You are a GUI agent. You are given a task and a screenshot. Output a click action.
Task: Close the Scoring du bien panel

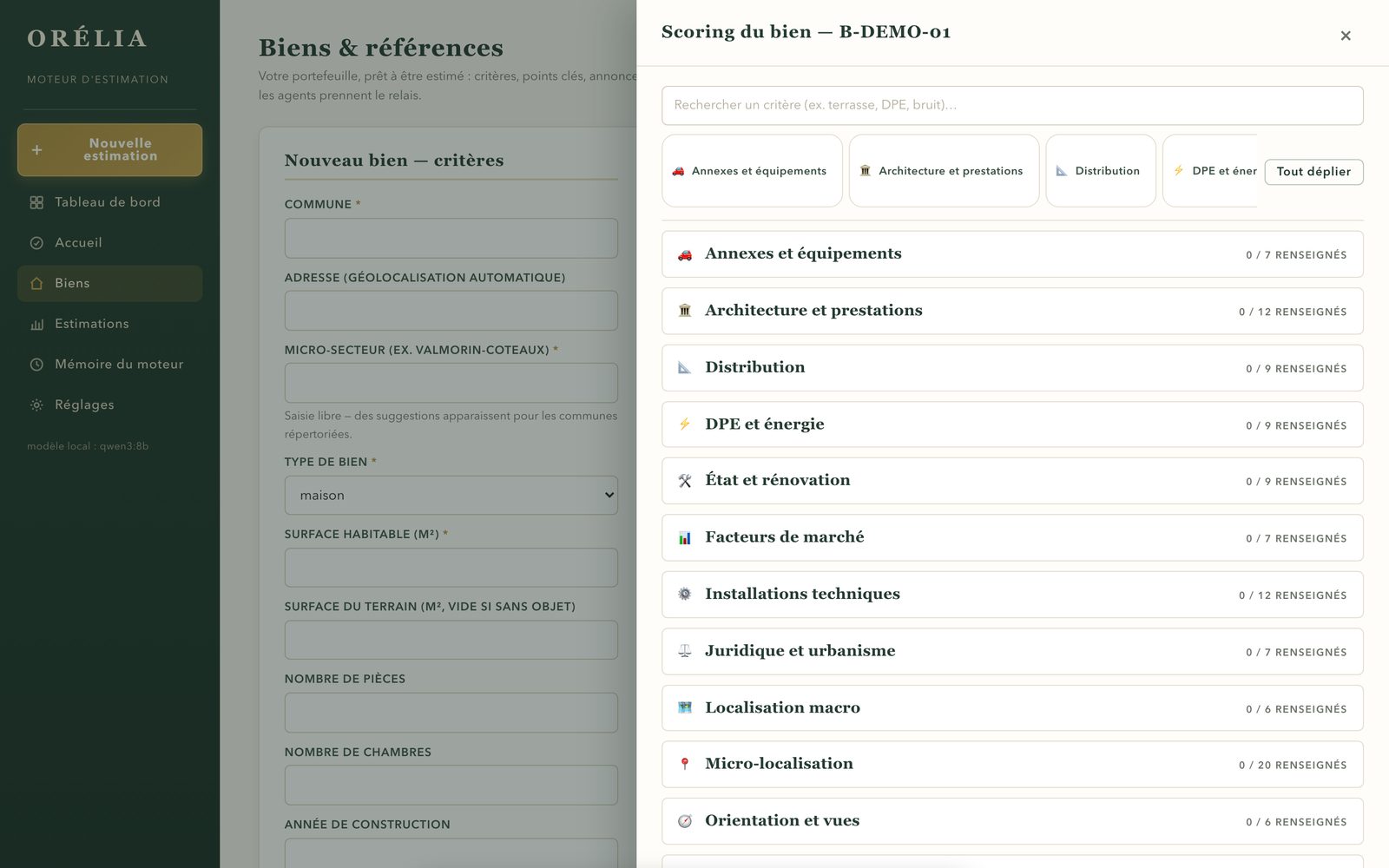pyautogui.click(x=1346, y=36)
